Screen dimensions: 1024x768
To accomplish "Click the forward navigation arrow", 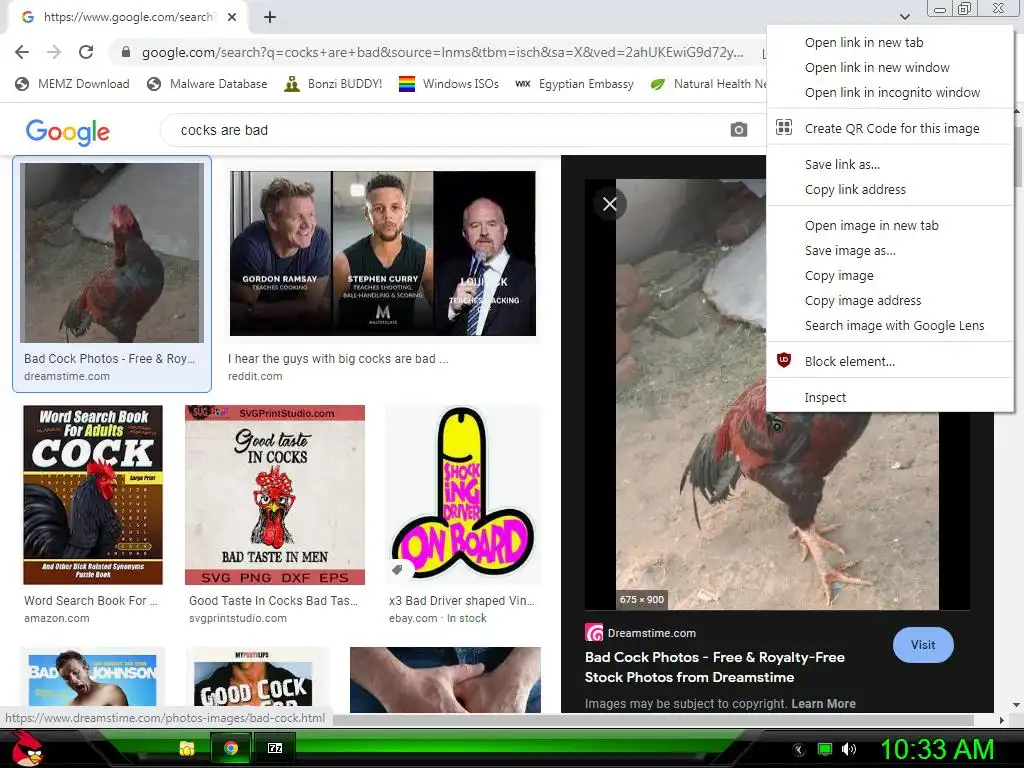I will tap(54, 52).
